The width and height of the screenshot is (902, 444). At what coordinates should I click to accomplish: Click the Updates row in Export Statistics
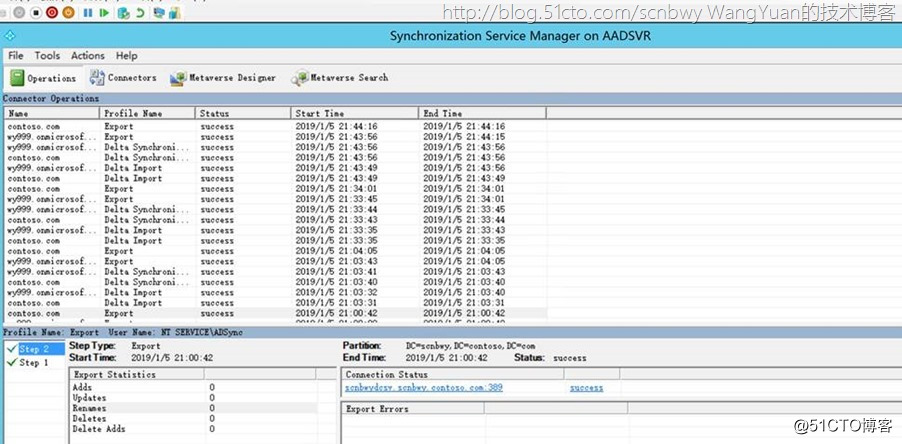[x=193, y=398]
